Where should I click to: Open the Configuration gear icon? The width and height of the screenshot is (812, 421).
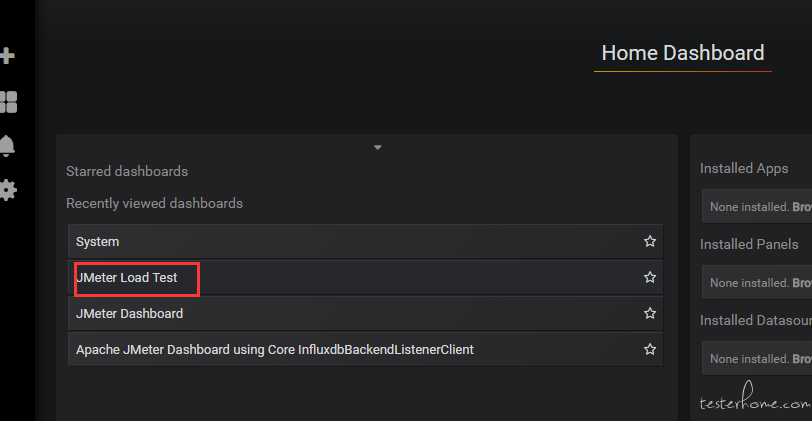[7, 190]
